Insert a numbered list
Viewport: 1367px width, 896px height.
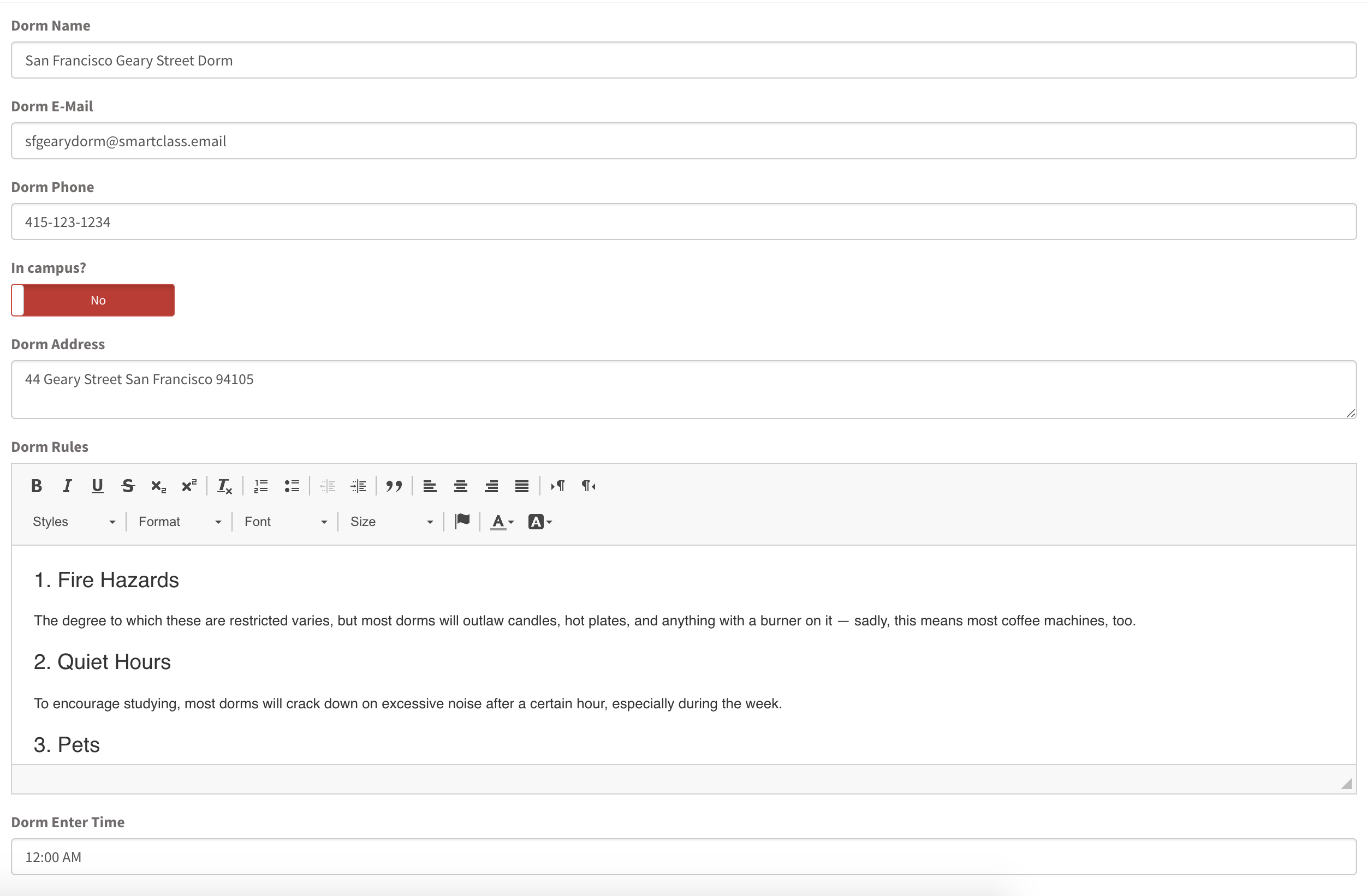click(261, 486)
